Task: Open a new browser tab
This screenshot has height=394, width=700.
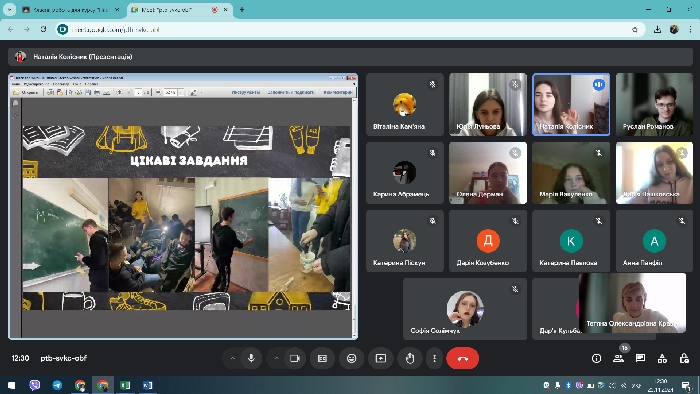Action: coord(242,9)
